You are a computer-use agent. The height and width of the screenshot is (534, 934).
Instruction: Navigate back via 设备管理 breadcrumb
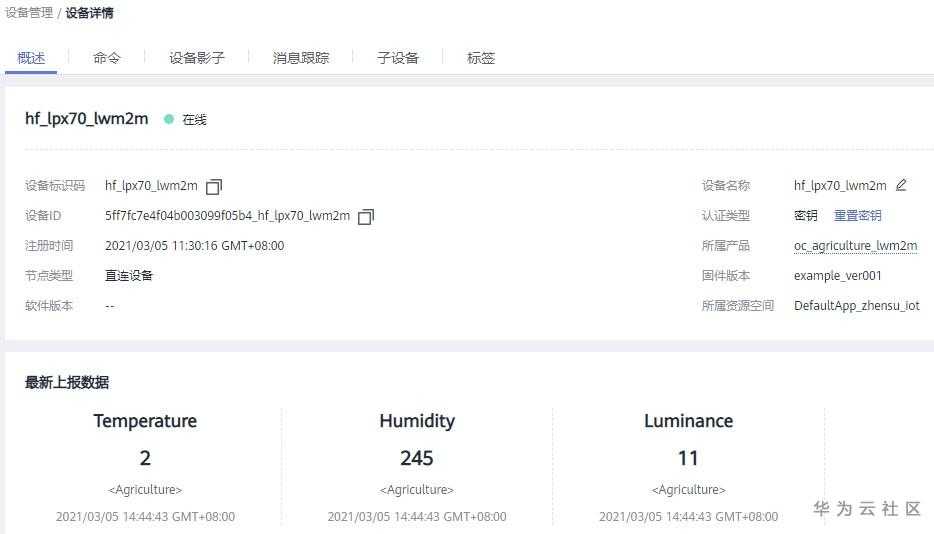click(x=29, y=13)
